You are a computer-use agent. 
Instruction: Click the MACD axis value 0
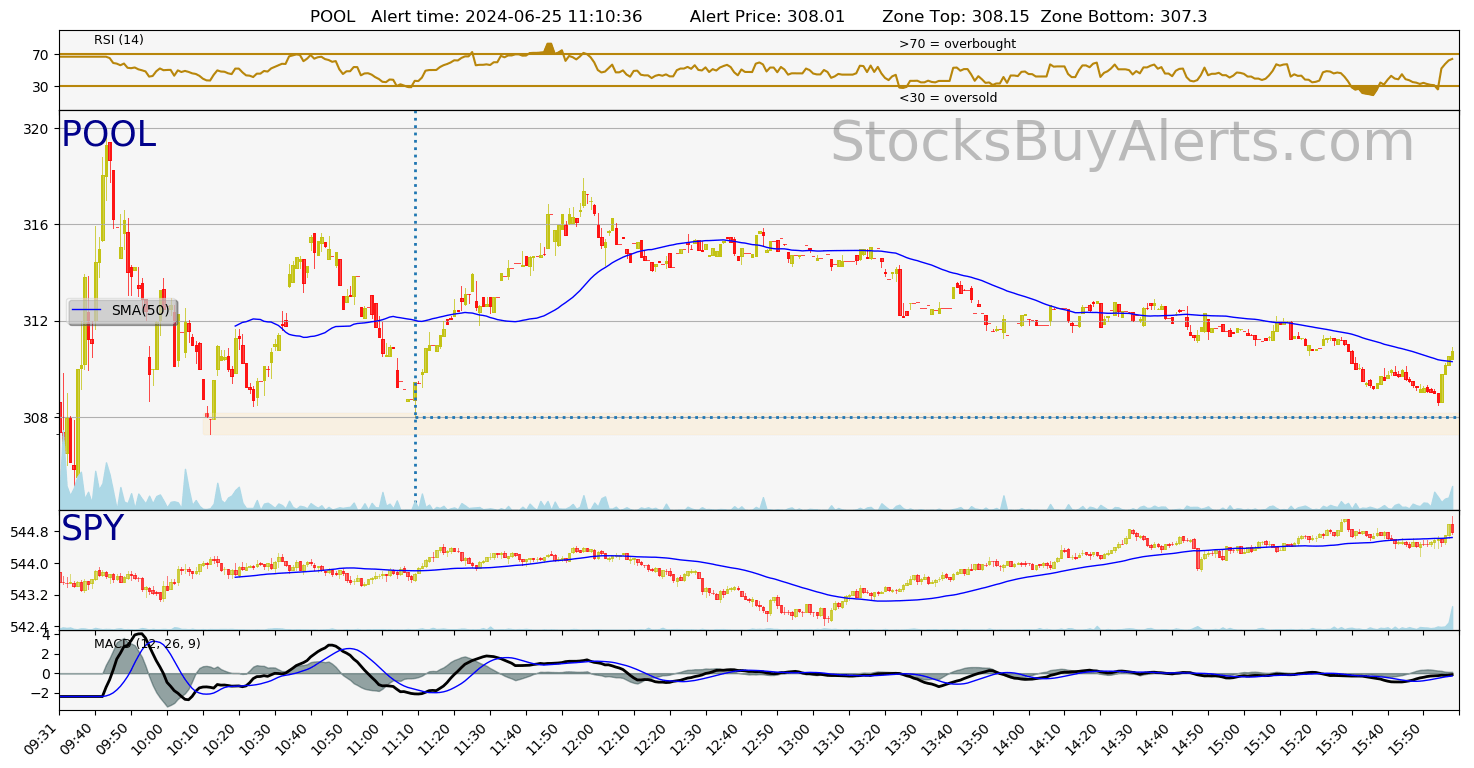(x=45, y=674)
